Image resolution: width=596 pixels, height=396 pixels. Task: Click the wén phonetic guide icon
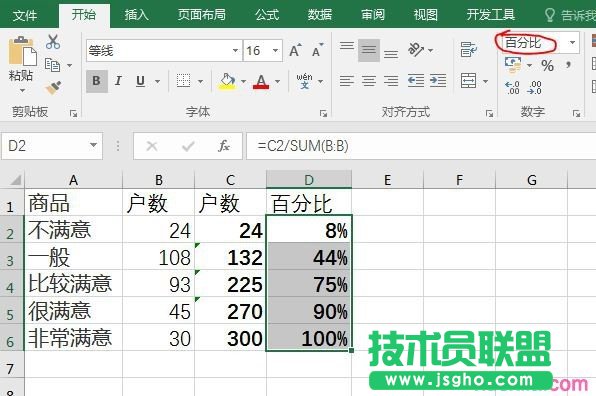point(304,81)
